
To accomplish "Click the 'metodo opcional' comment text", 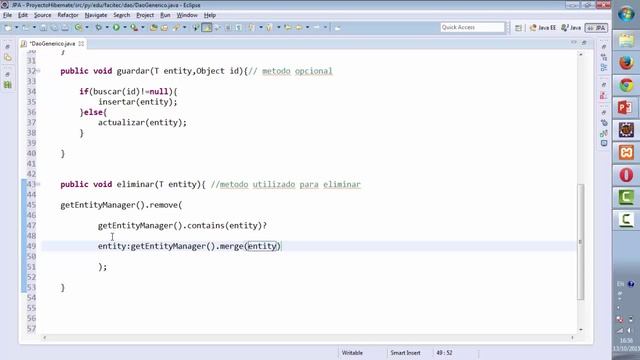I will tap(297, 71).
